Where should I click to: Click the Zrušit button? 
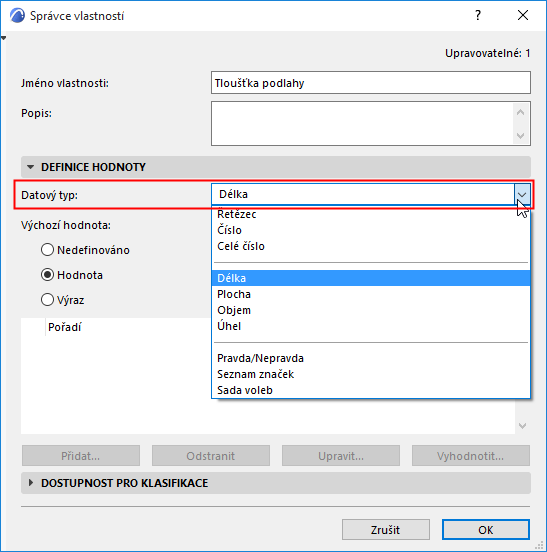click(x=386, y=529)
